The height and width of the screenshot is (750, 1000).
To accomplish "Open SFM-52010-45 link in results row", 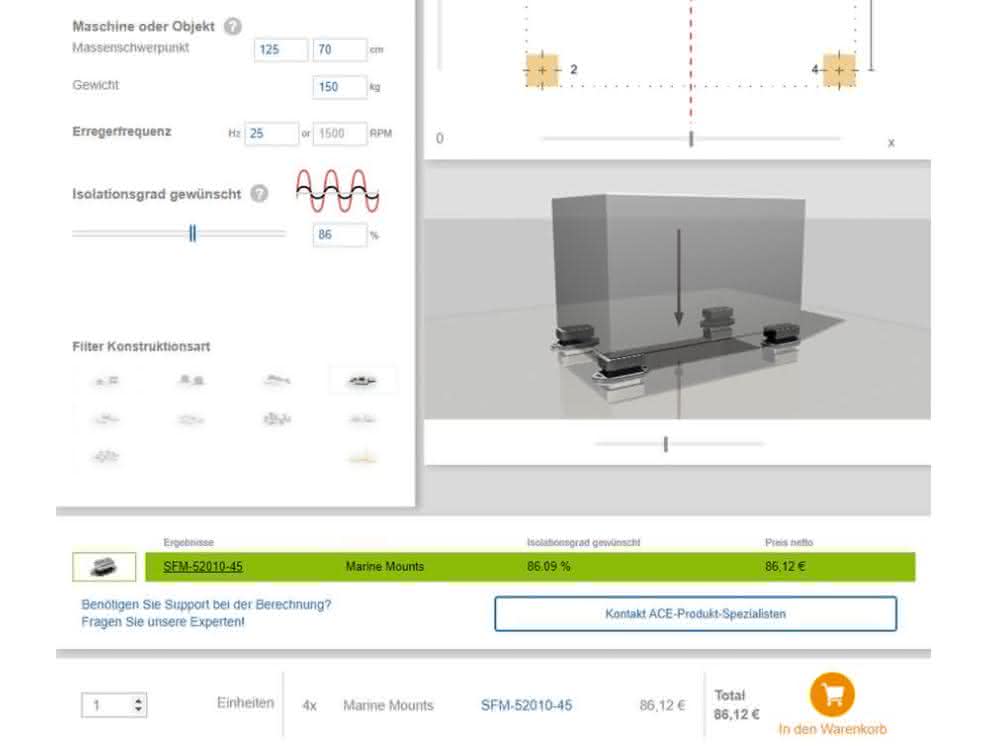I will 203,566.
